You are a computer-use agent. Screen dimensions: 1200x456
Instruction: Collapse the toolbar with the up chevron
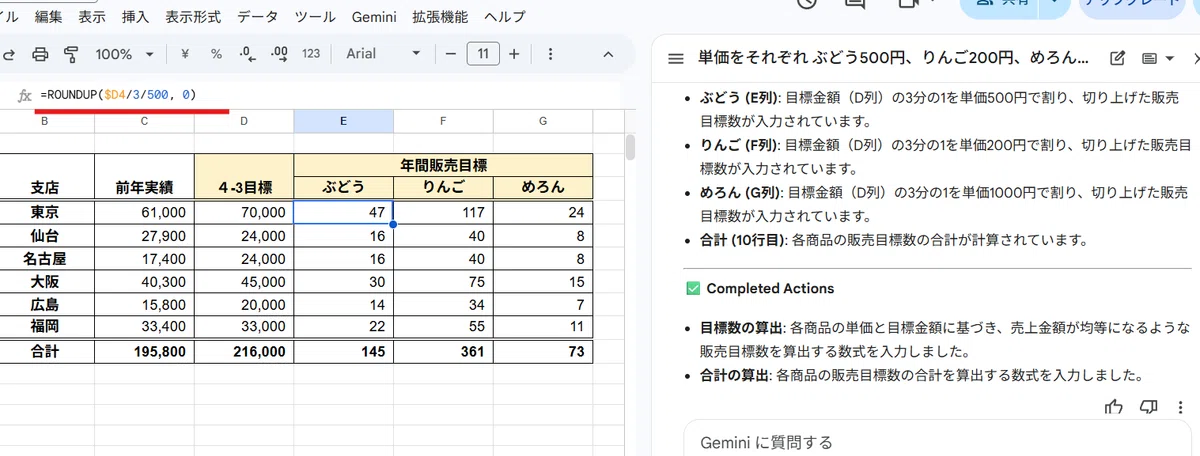(606, 54)
